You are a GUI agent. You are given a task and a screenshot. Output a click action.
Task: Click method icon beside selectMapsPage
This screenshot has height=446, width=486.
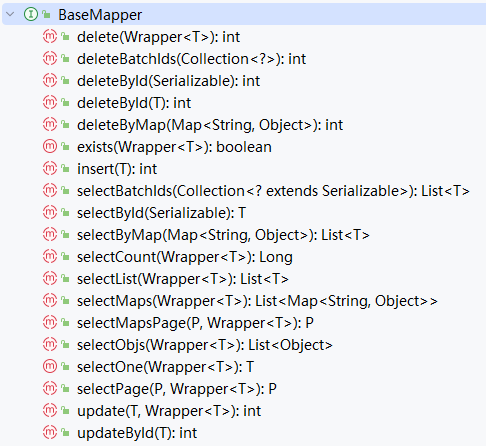click(x=50, y=322)
